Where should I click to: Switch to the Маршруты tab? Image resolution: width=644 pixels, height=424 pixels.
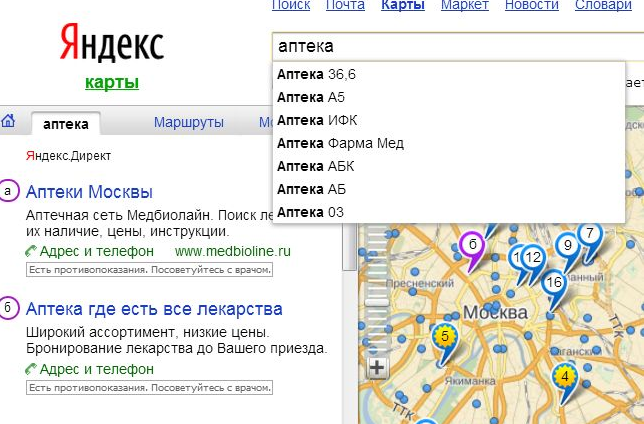(x=188, y=123)
